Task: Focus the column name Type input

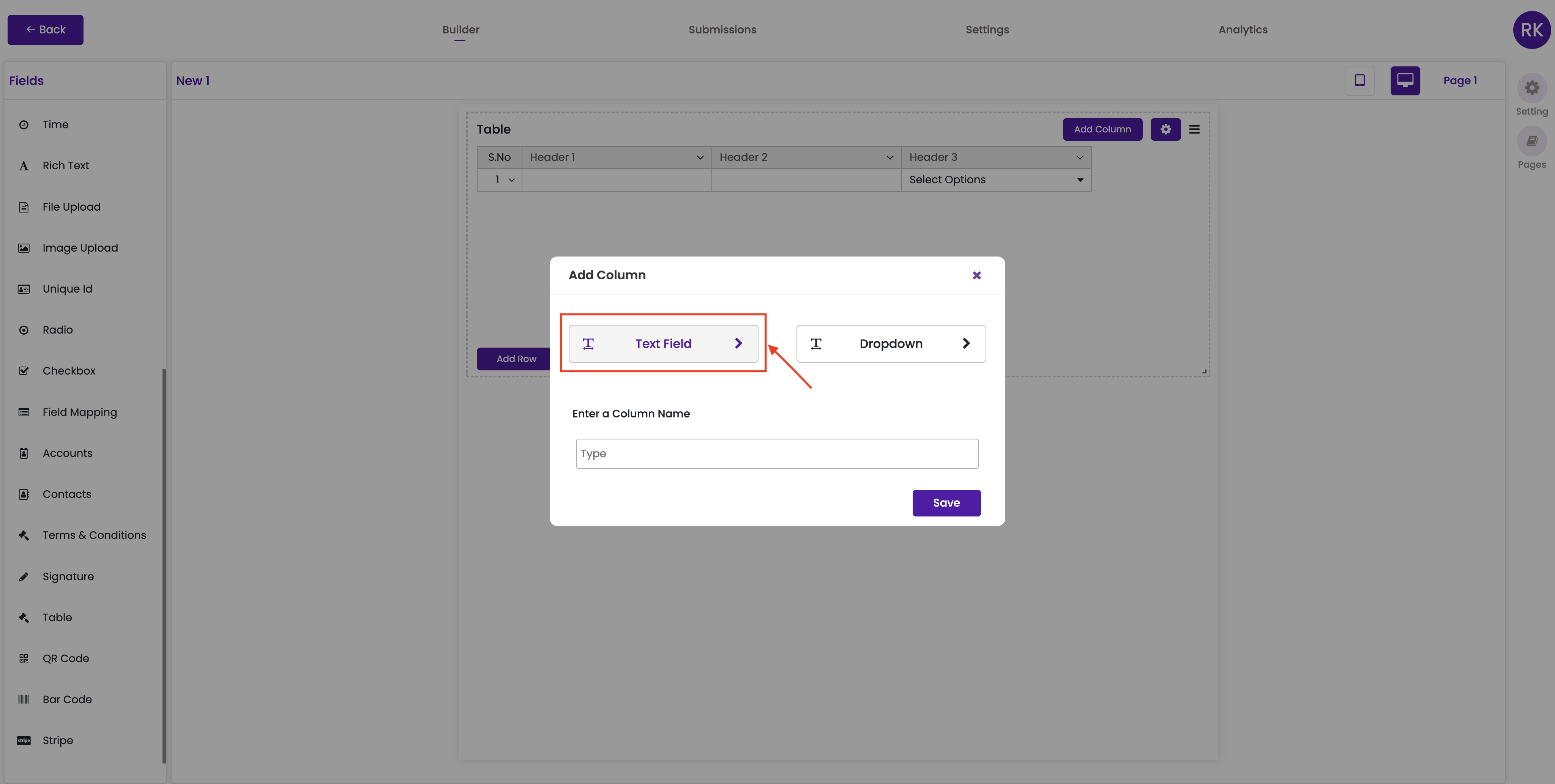Action: pos(777,454)
